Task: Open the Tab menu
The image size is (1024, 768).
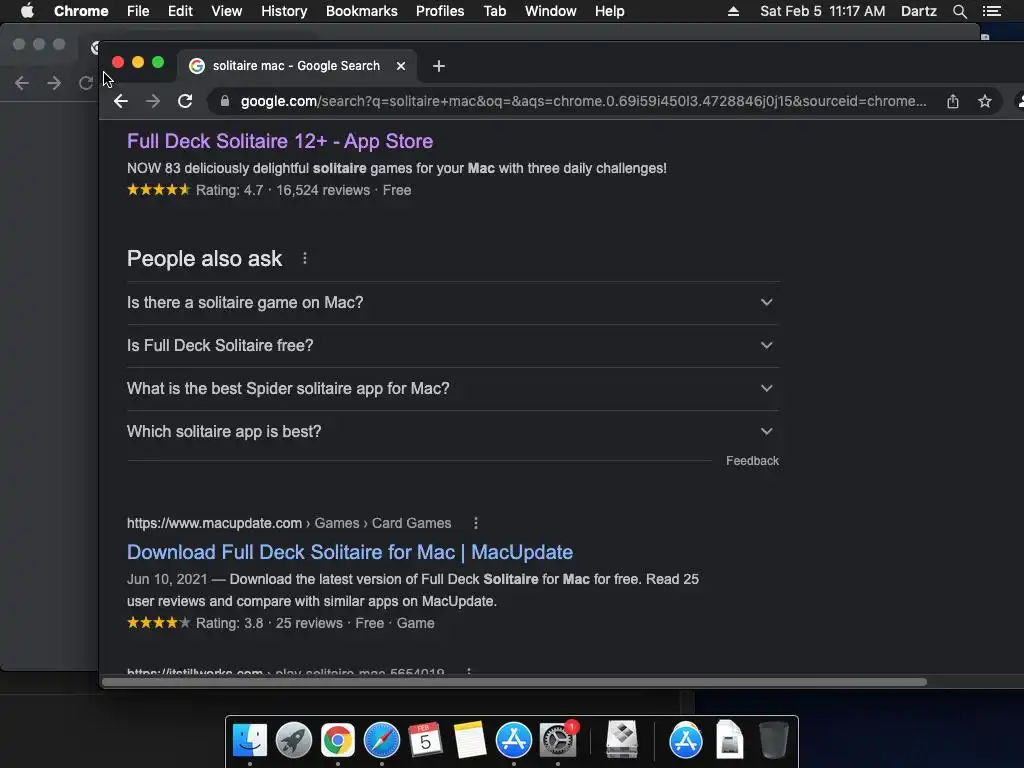Action: pyautogui.click(x=494, y=11)
